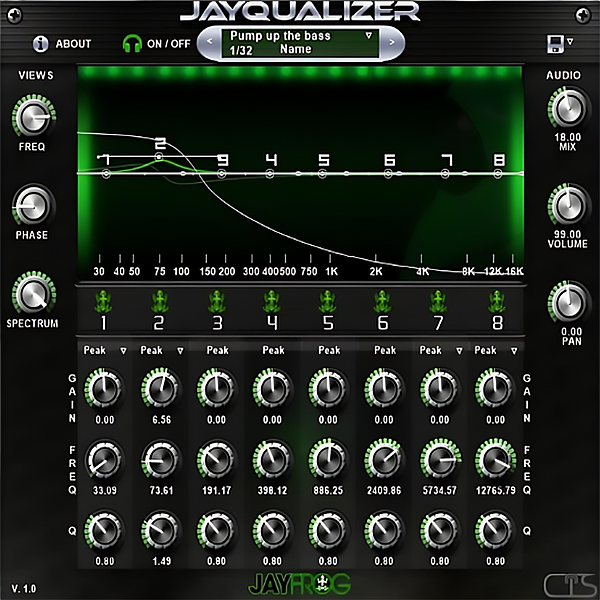600x600 pixels.
Task: Click band 6 frequency knob at 2409.86
Action: tap(383, 459)
